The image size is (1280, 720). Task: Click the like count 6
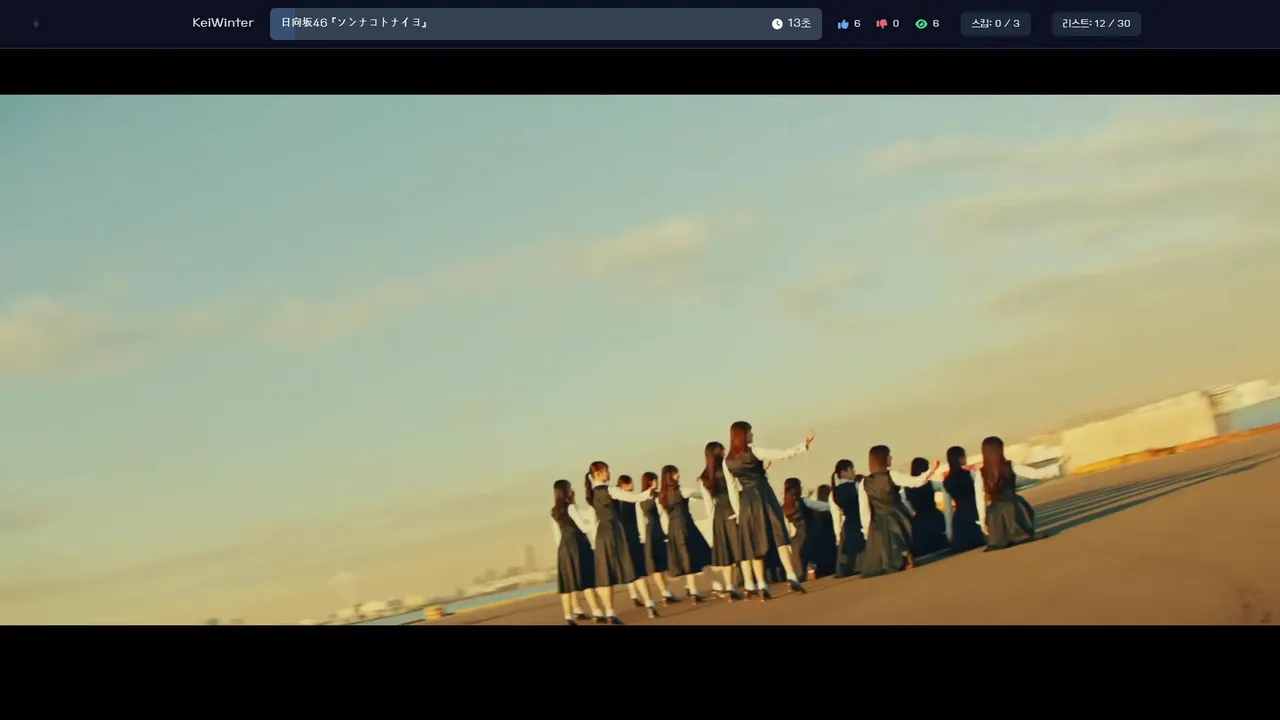coord(857,24)
